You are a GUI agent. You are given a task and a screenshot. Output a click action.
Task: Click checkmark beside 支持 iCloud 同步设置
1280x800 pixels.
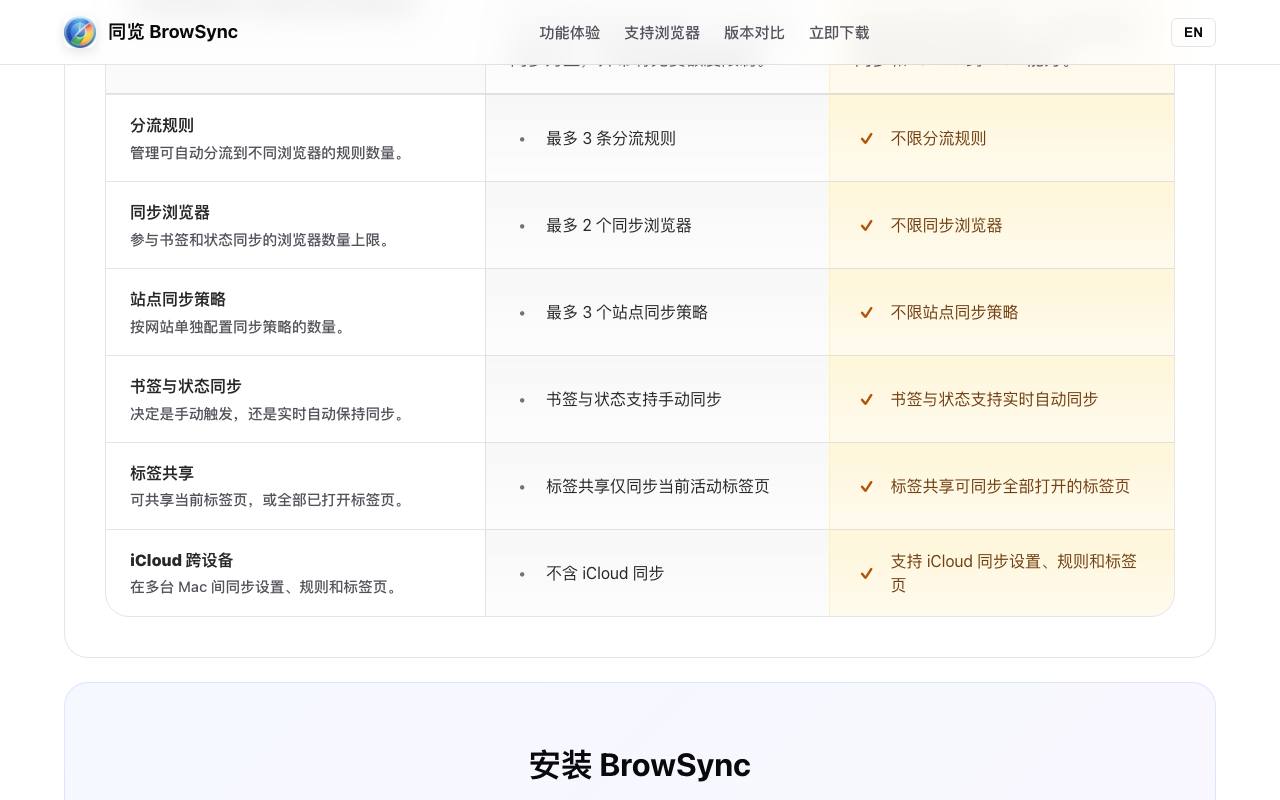pyautogui.click(x=867, y=573)
